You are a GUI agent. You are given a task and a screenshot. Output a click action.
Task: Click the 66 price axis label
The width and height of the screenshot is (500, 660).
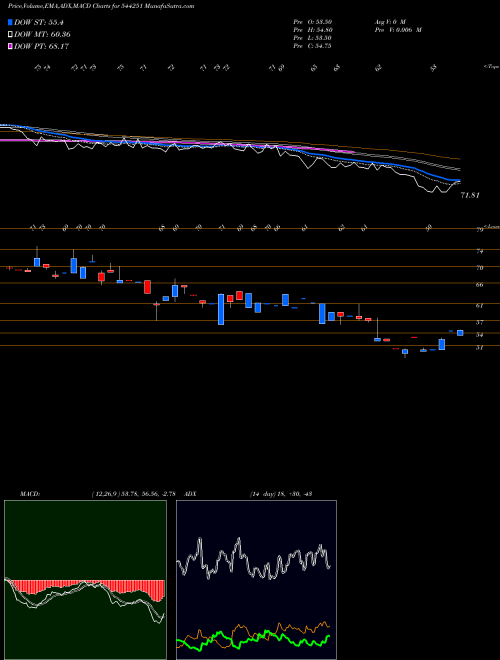click(479, 285)
